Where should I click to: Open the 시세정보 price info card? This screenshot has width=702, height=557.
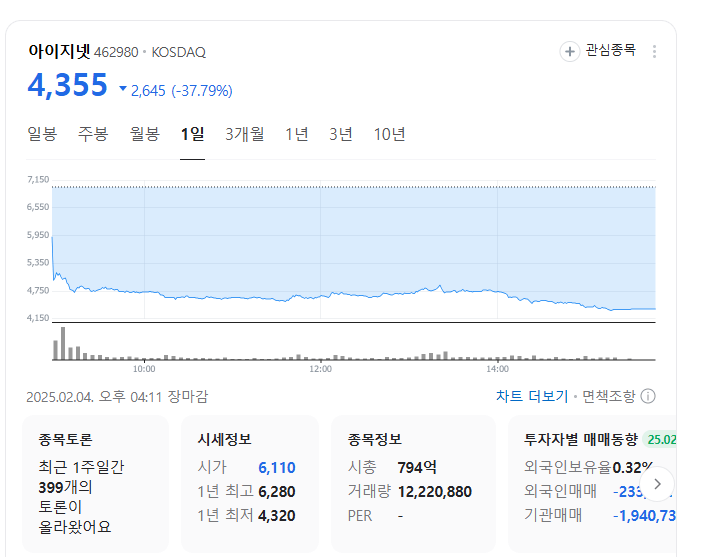point(248,484)
